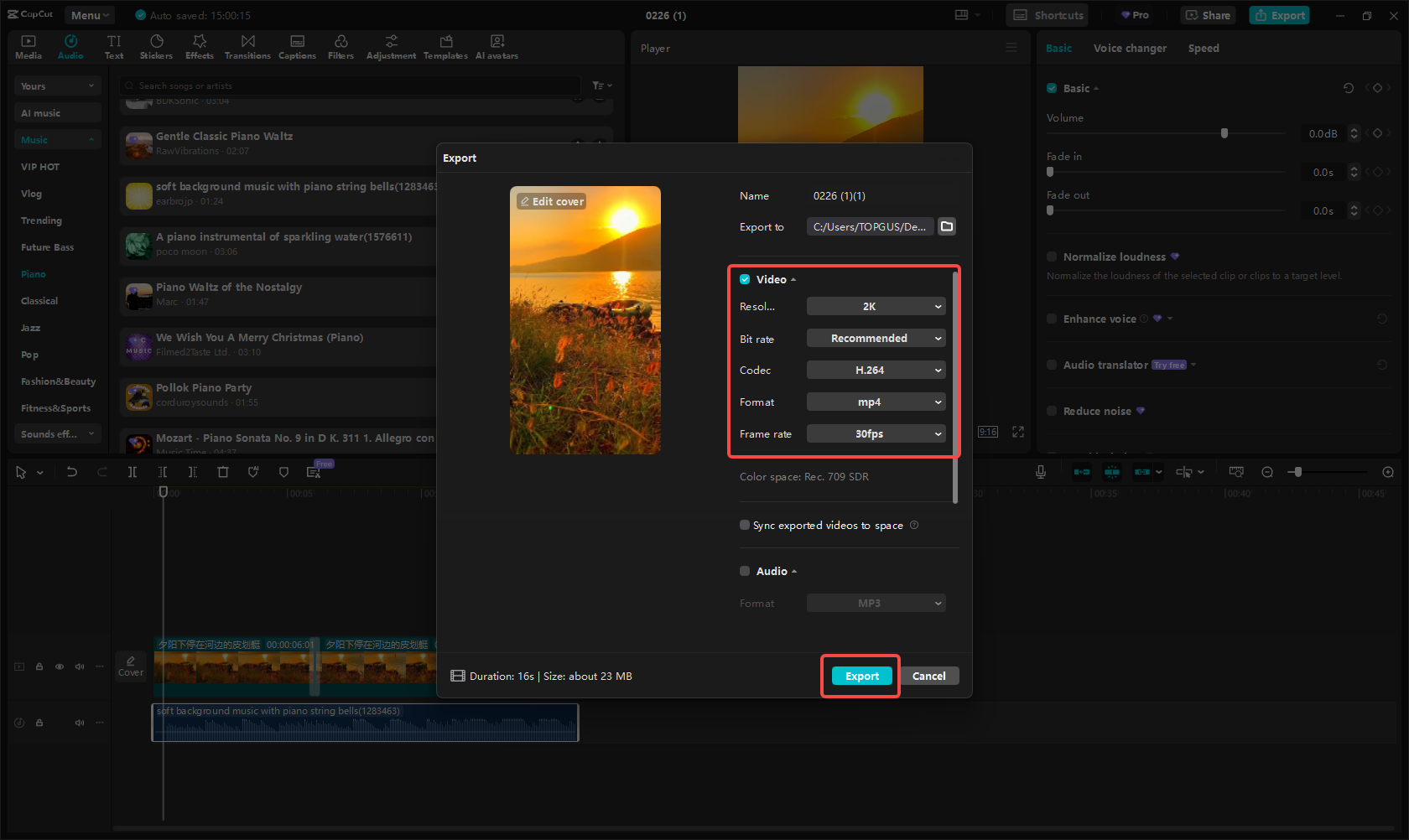Cancel the export dialog
The image size is (1409, 840).
point(928,677)
